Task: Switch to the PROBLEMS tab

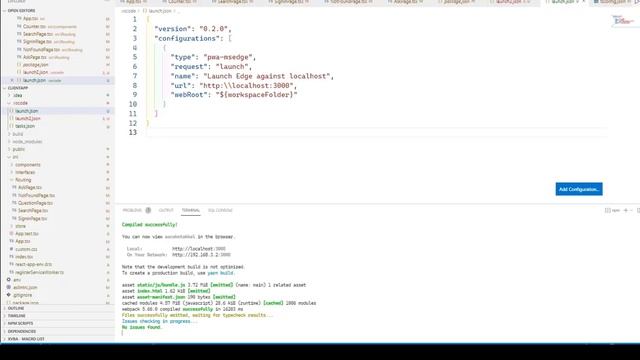Action: 132,210
